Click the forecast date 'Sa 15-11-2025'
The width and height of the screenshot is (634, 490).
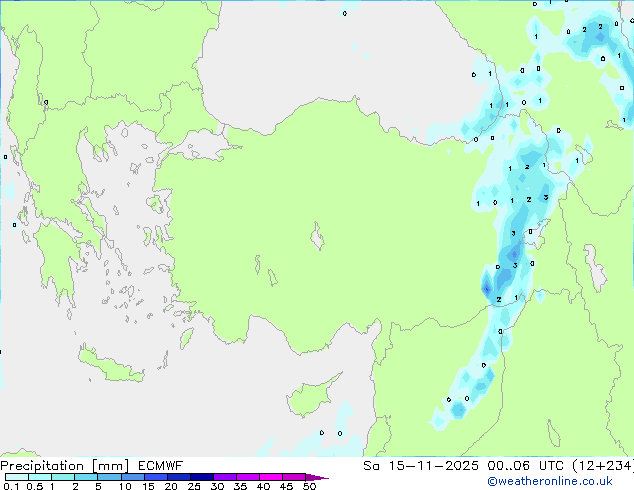[x=421, y=465]
